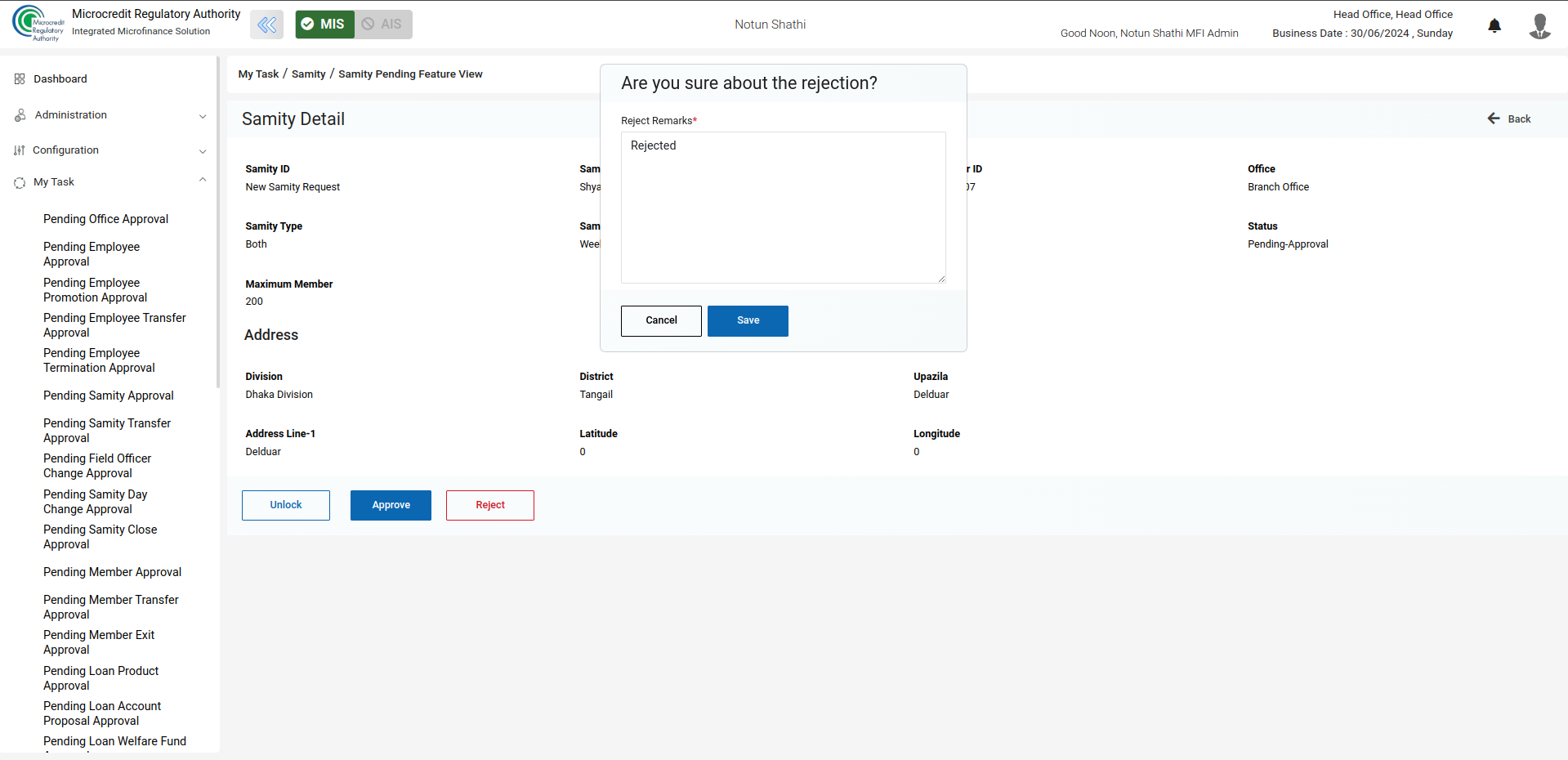1568x760 pixels.
Task: Switch to AIS mode
Action: (383, 25)
